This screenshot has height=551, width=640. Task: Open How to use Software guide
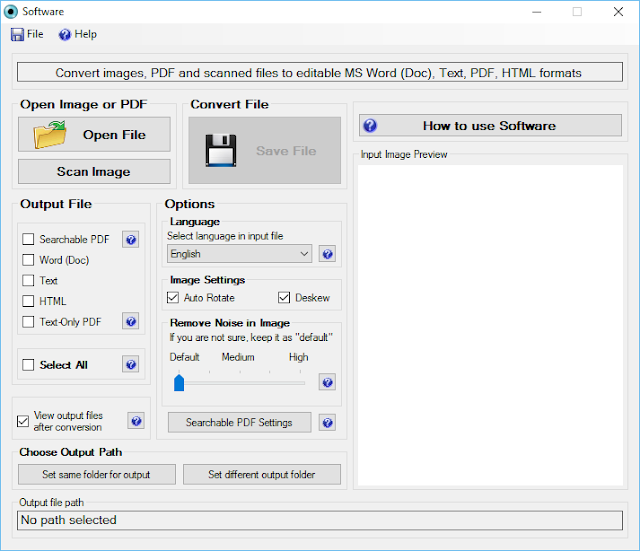pos(490,125)
